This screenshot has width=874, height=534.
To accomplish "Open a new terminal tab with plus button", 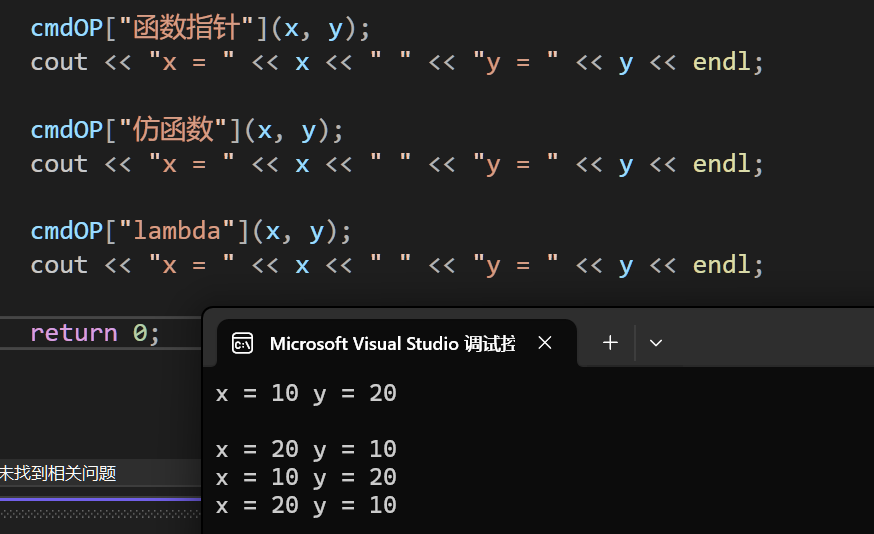I will (x=610, y=343).
